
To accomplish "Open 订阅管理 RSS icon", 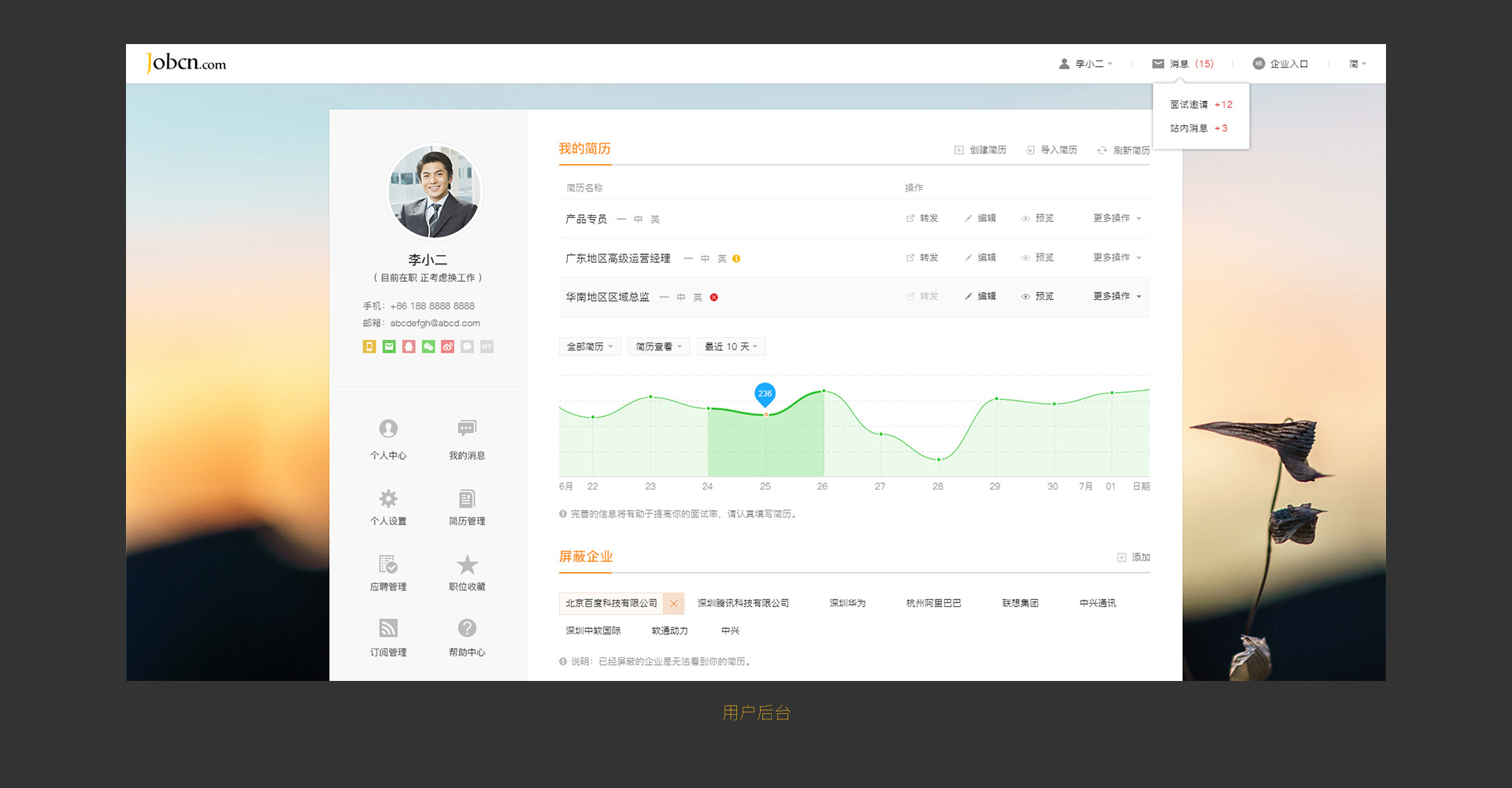I will tap(388, 628).
